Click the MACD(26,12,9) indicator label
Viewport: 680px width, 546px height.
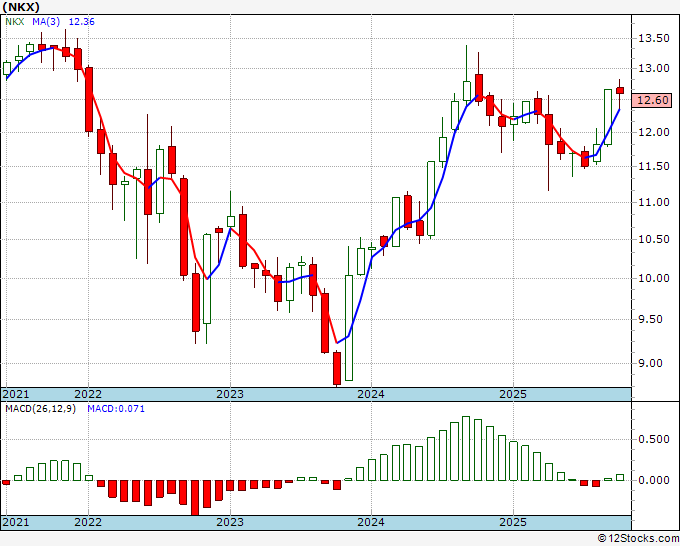tap(40, 409)
